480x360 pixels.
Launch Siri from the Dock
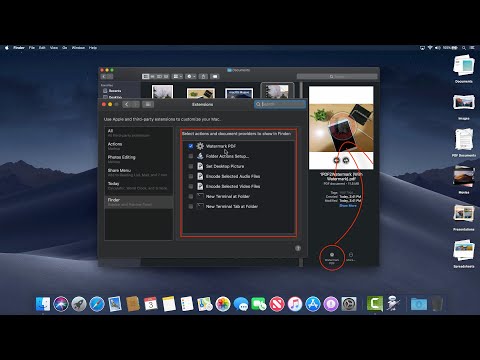[61, 304]
